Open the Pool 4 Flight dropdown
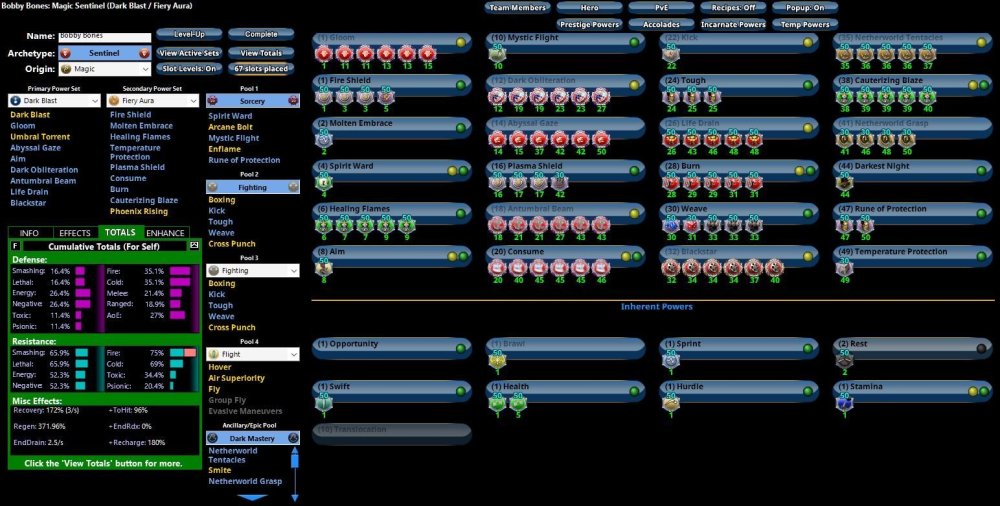The width and height of the screenshot is (1000, 506). click(252, 354)
